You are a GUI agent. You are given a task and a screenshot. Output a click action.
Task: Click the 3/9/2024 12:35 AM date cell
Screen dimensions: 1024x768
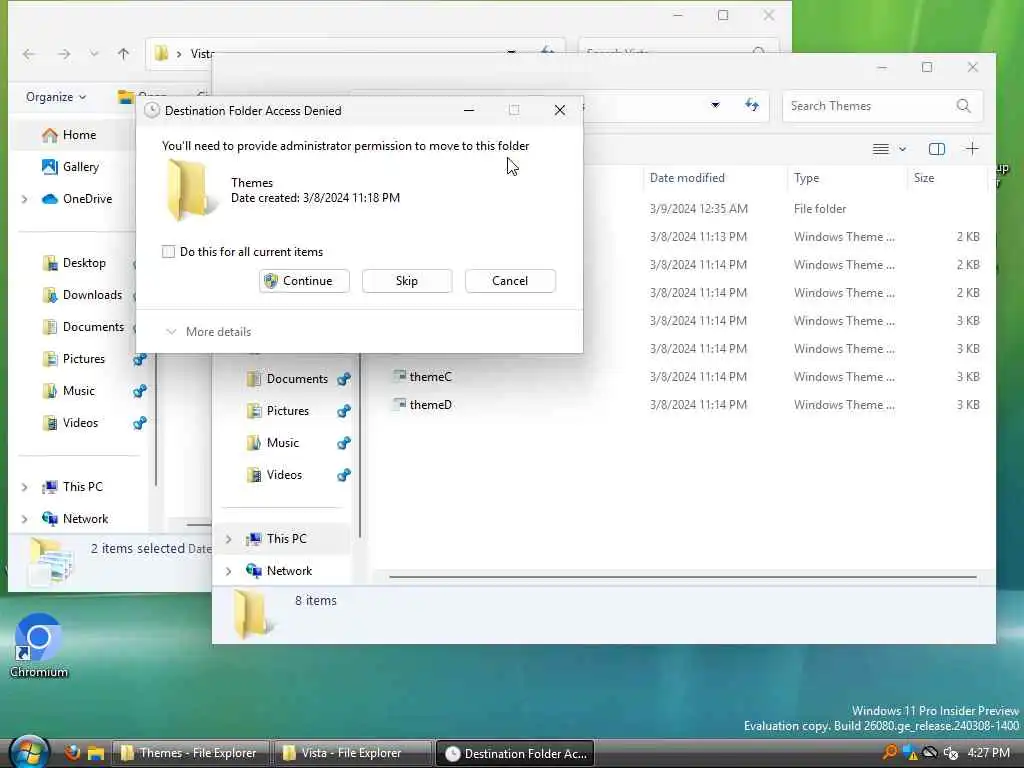point(698,209)
